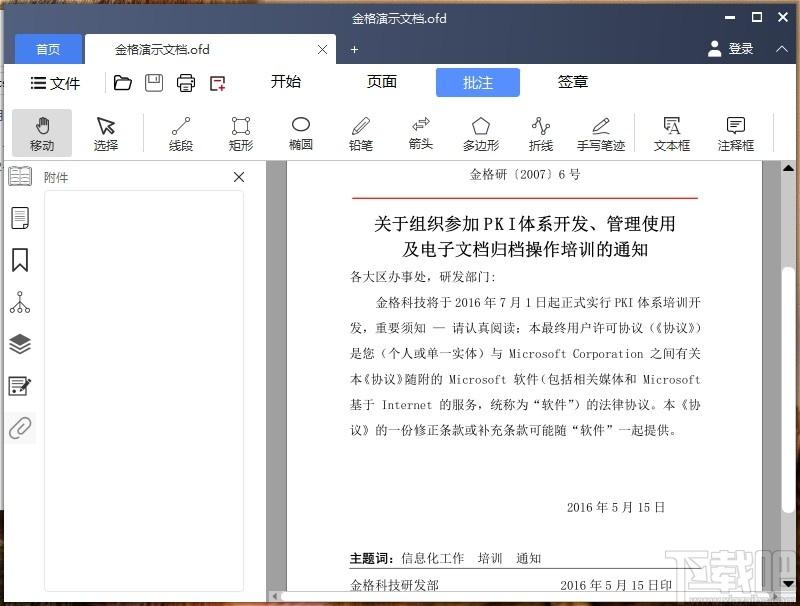800x606 pixels.
Task: Print the document using printer icon
Action: pos(186,82)
